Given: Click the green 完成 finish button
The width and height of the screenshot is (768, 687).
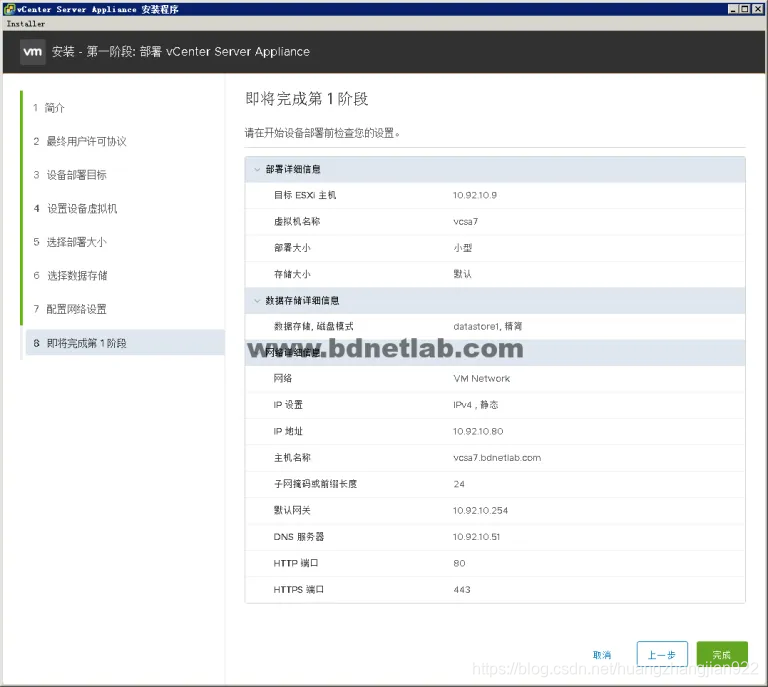Looking at the screenshot, I should [x=722, y=655].
